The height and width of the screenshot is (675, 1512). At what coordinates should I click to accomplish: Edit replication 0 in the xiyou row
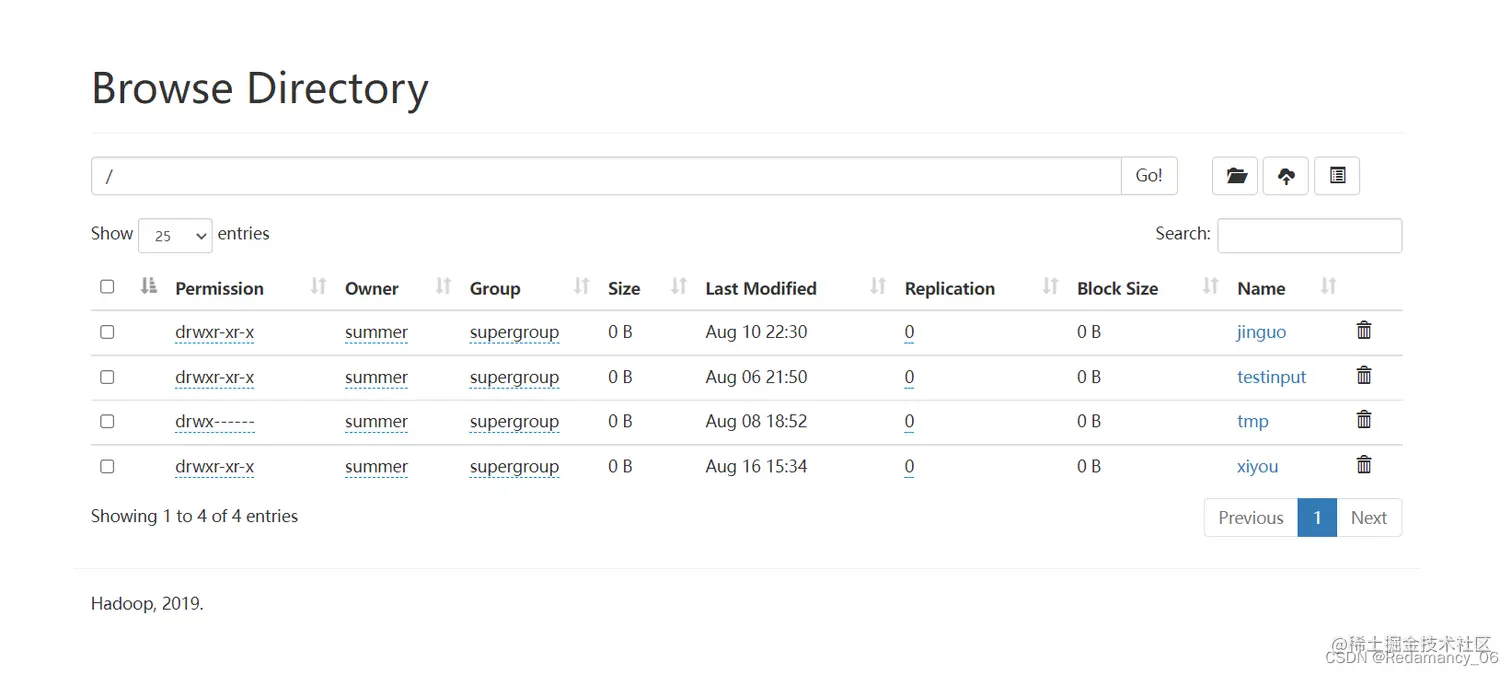pos(909,466)
